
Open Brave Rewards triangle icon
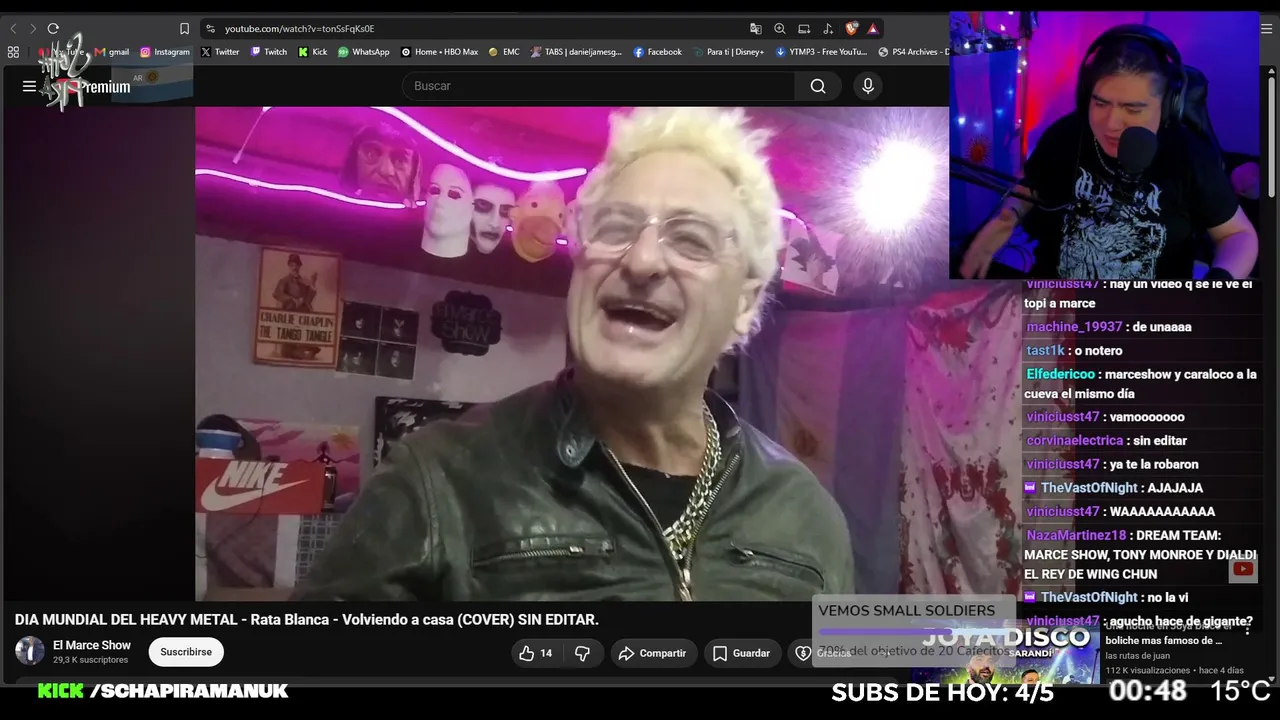pos(873,28)
